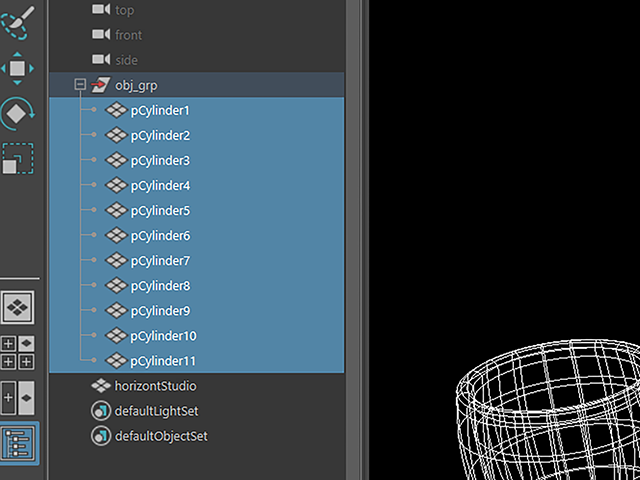Click mesh icon beside pCylinder6
Screen dimensions: 640x480
(116, 235)
